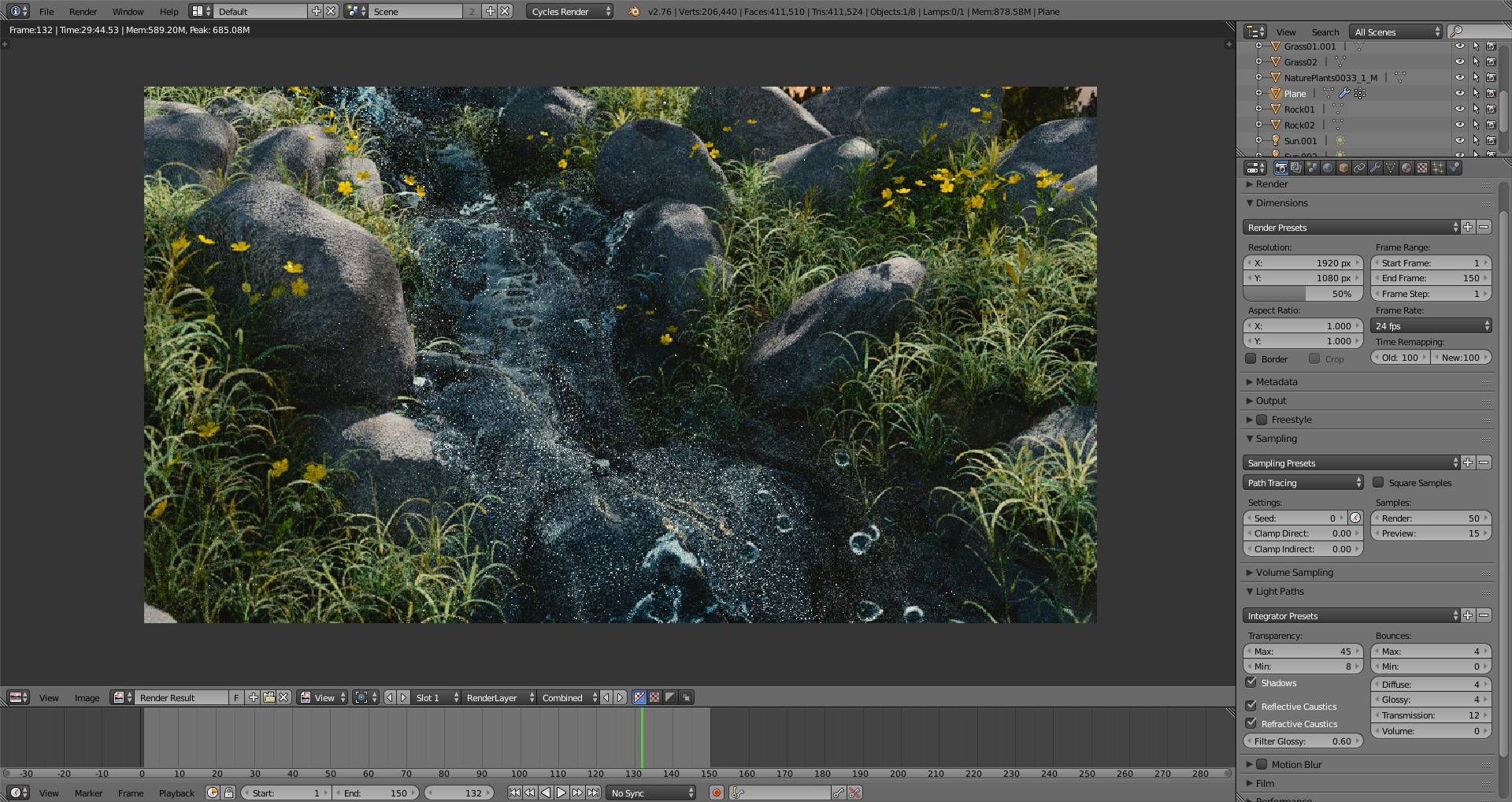Open the File menu
This screenshot has width=1512, height=802.
tap(46, 12)
